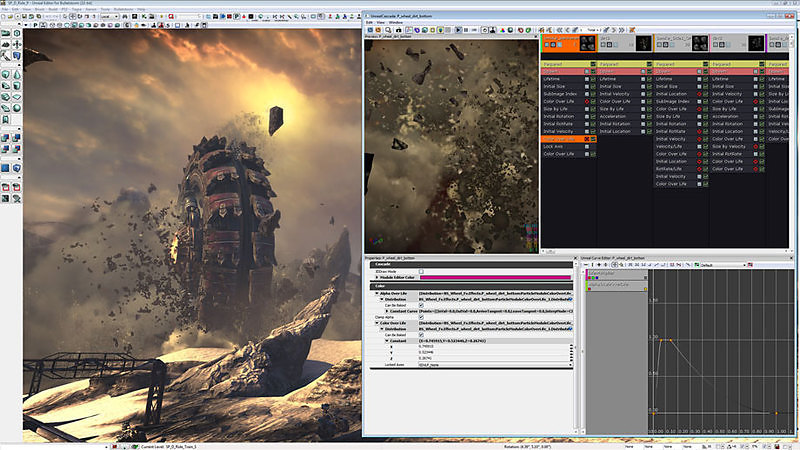
Task: Select Geometry mode in the left toolbox
Action: 17,33
